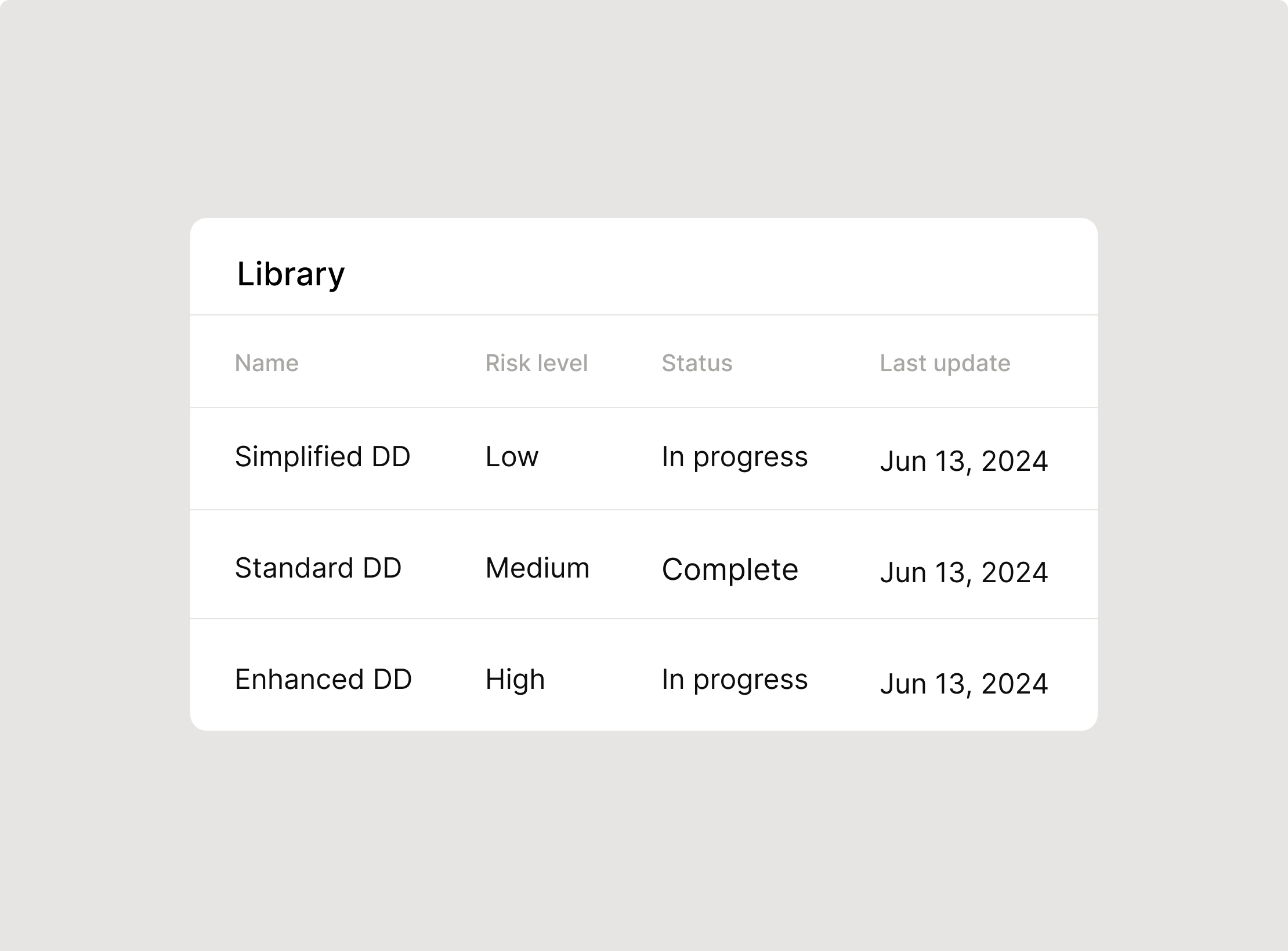Click the Library card title
Image resolution: width=1288 pixels, height=951 pixels.
click(291, 274)
